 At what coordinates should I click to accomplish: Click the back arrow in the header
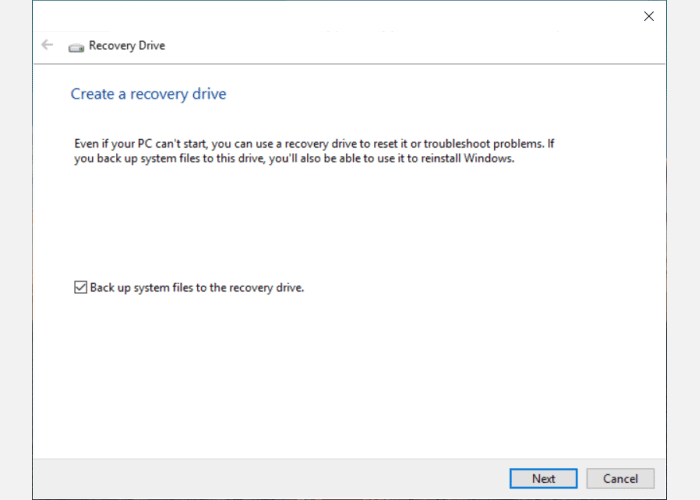[47, 45]
